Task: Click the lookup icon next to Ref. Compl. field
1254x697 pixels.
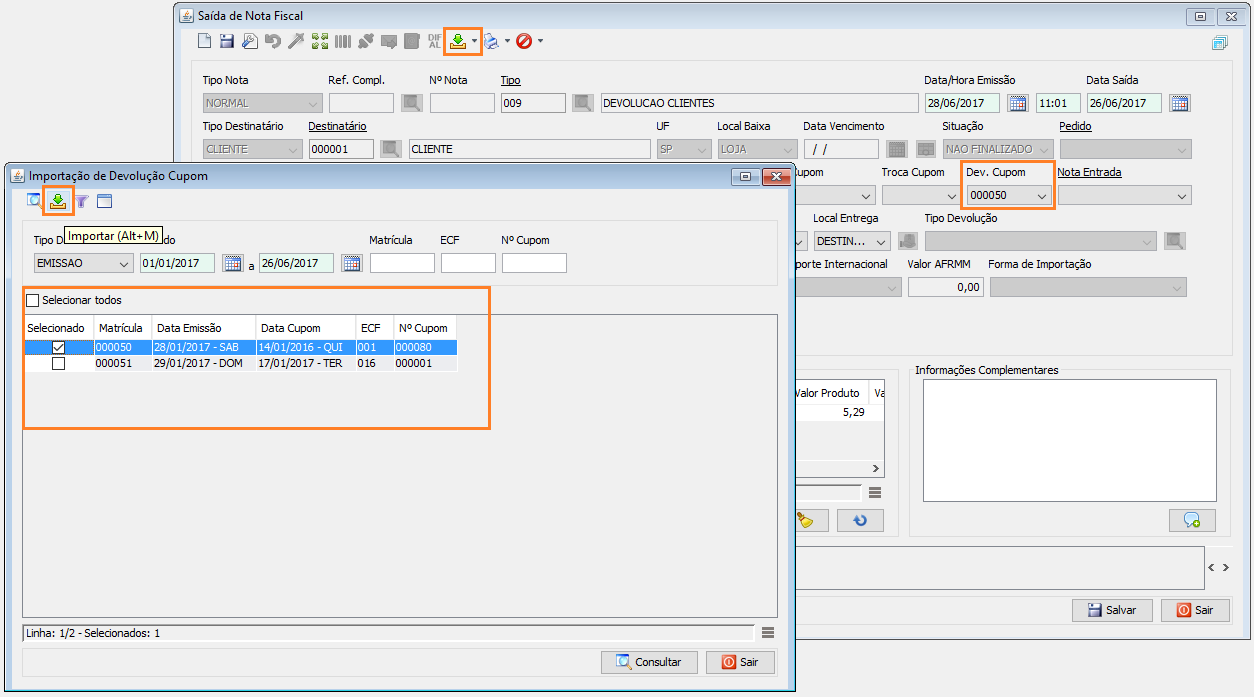Action: point(412,102)
